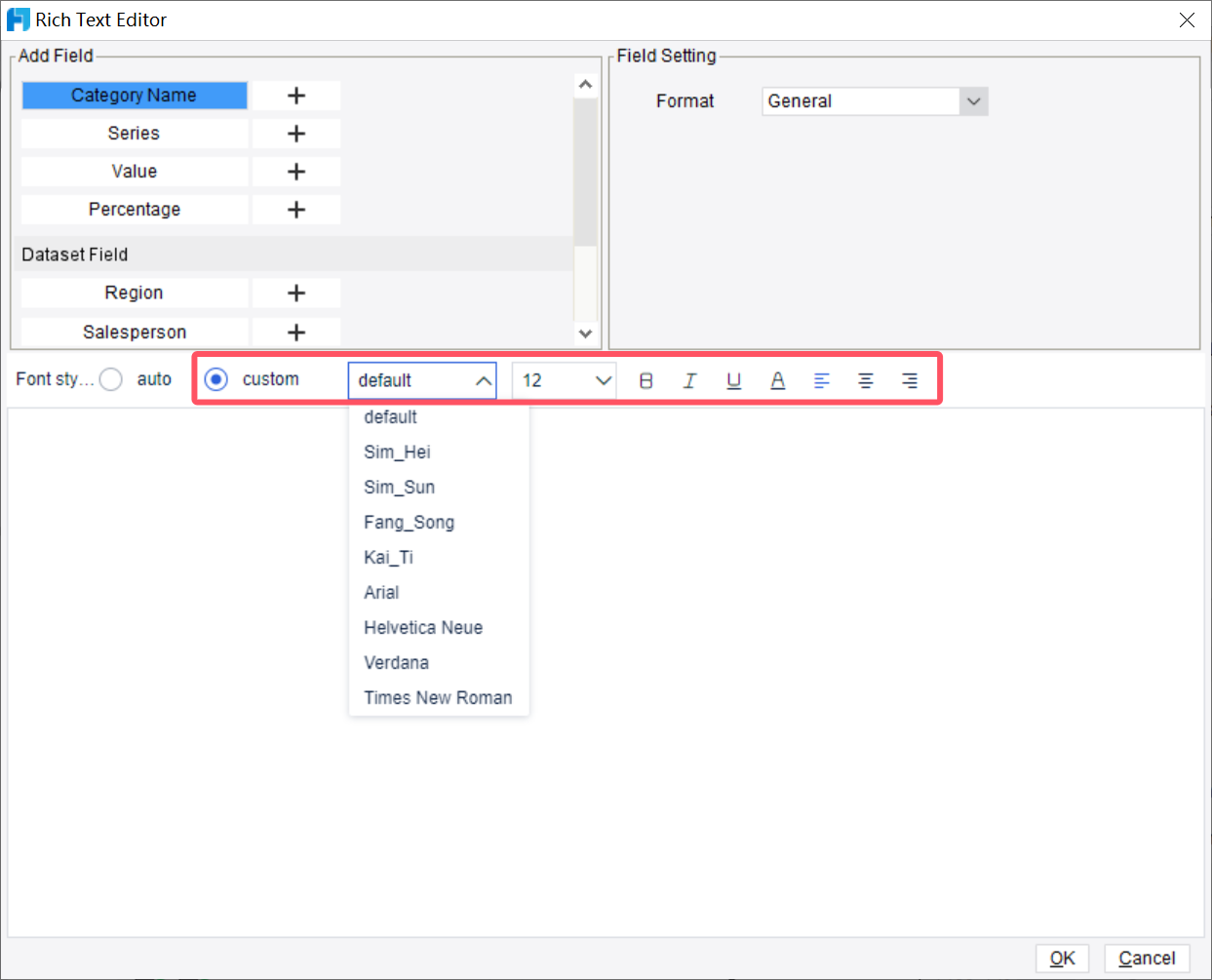Screen dimensions: 1212x980
Task: Select the Region dataset field label
Action: click(135, 293)
